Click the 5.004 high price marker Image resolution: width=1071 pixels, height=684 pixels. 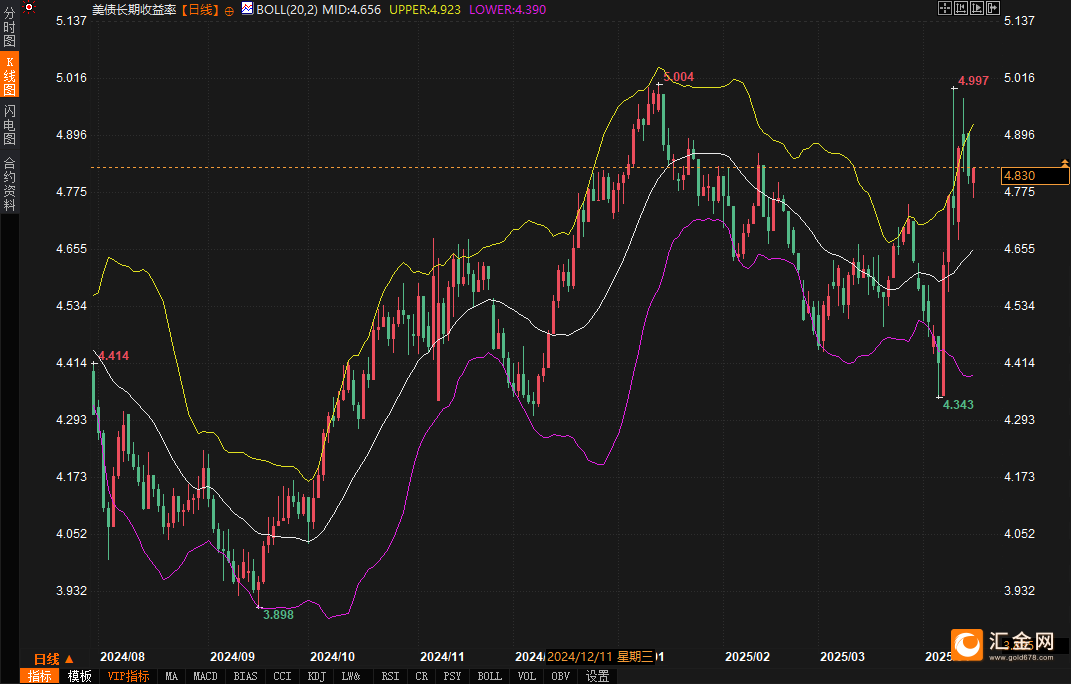pyautogui.click(x=678, y=77)
